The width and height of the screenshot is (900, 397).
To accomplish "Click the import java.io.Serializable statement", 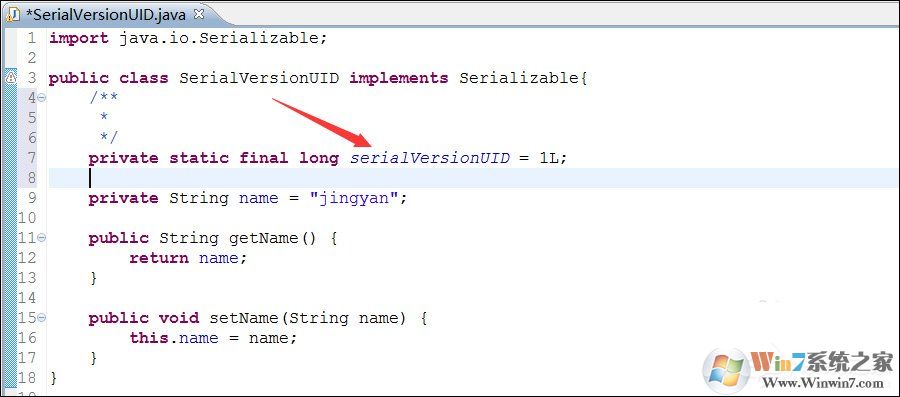I will tap(188, 38).
